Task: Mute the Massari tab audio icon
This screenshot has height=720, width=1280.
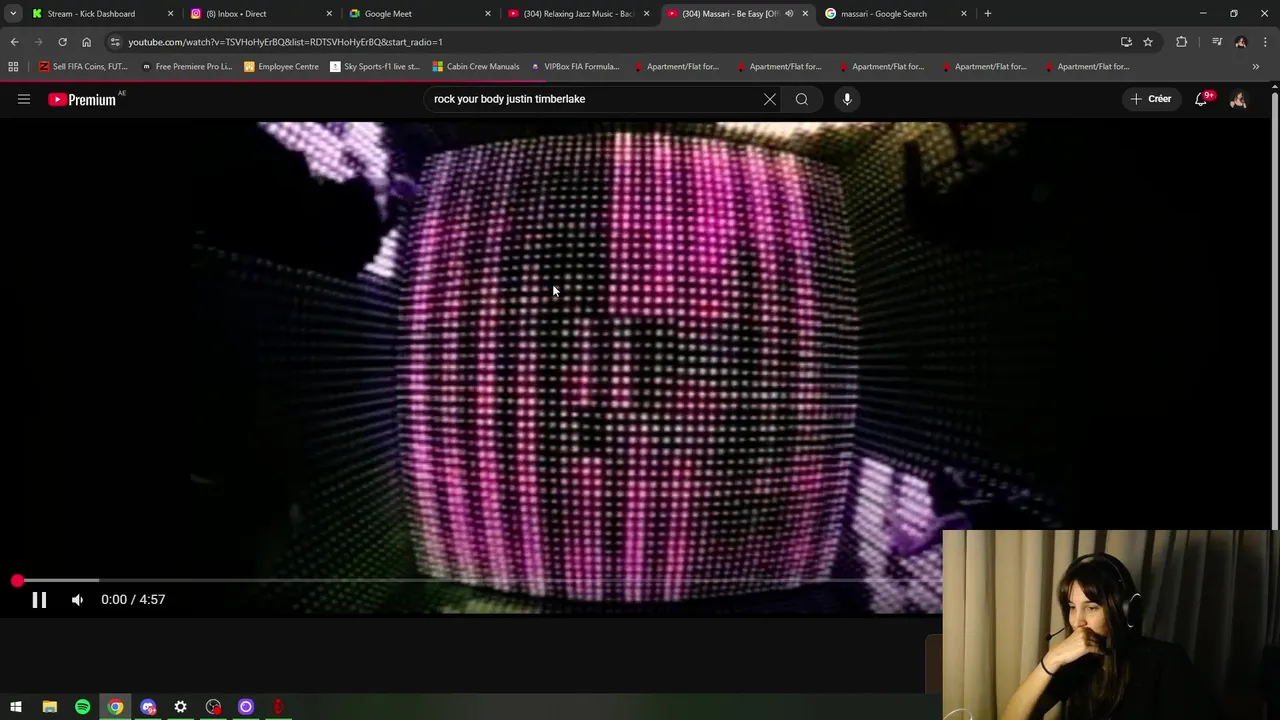Action: click(789, 14)
